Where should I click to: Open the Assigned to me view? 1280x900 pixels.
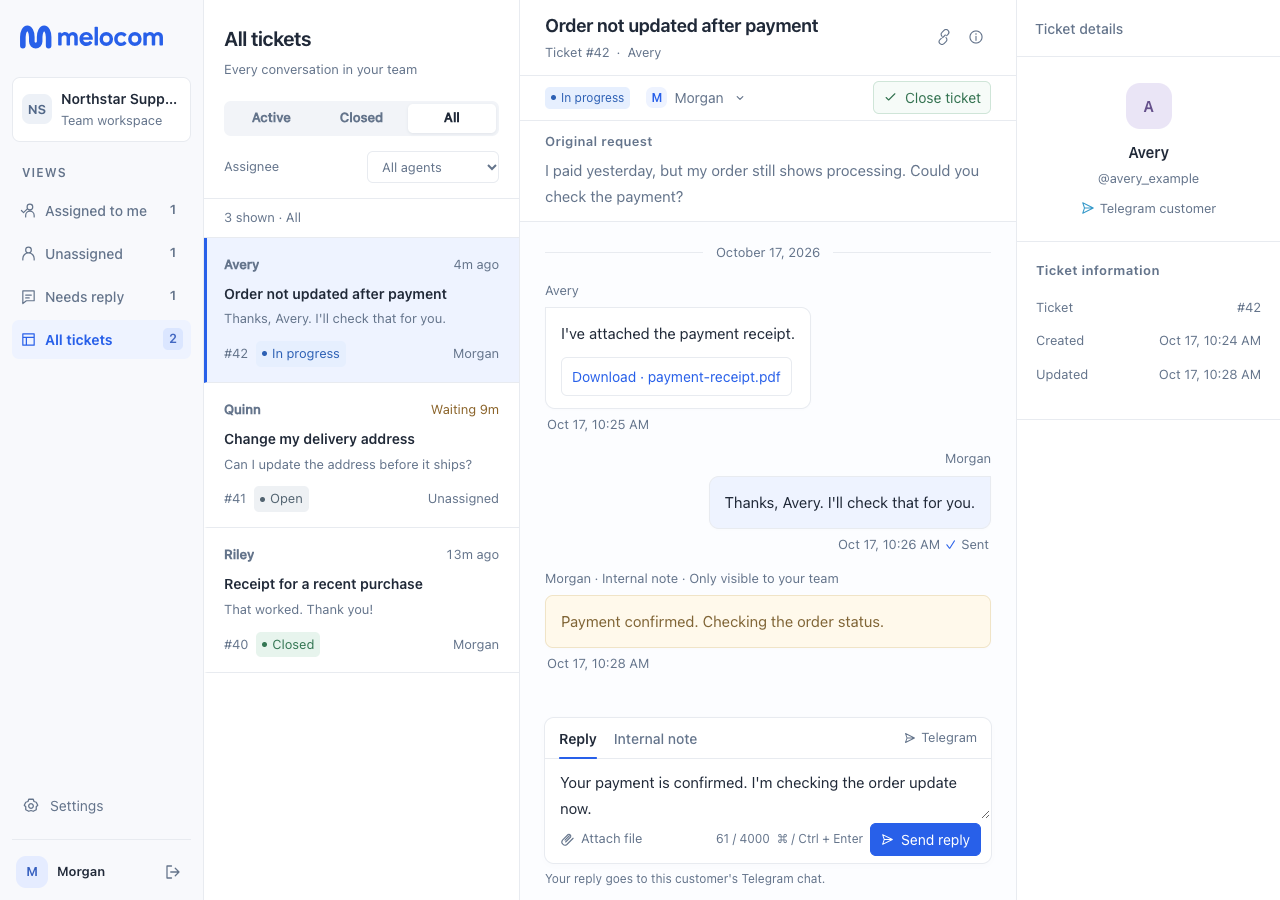(101, 211)
